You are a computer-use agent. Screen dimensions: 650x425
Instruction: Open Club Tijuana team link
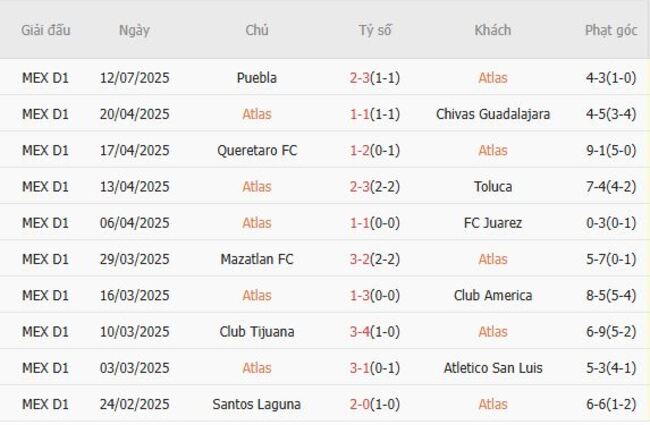[x=257, y=332]
